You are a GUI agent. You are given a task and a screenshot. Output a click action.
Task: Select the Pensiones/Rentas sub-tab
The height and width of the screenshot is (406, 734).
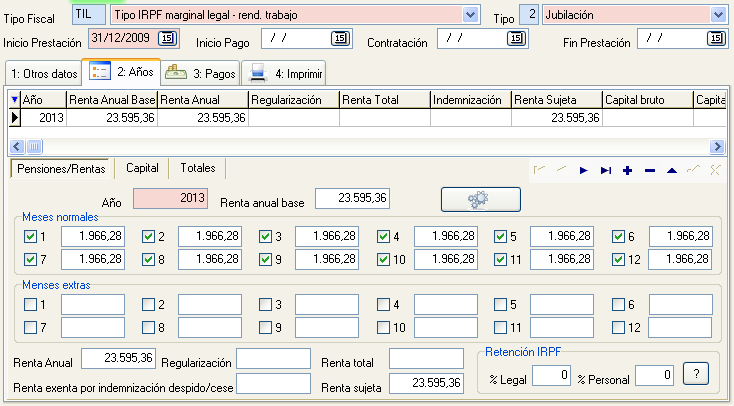61,169
